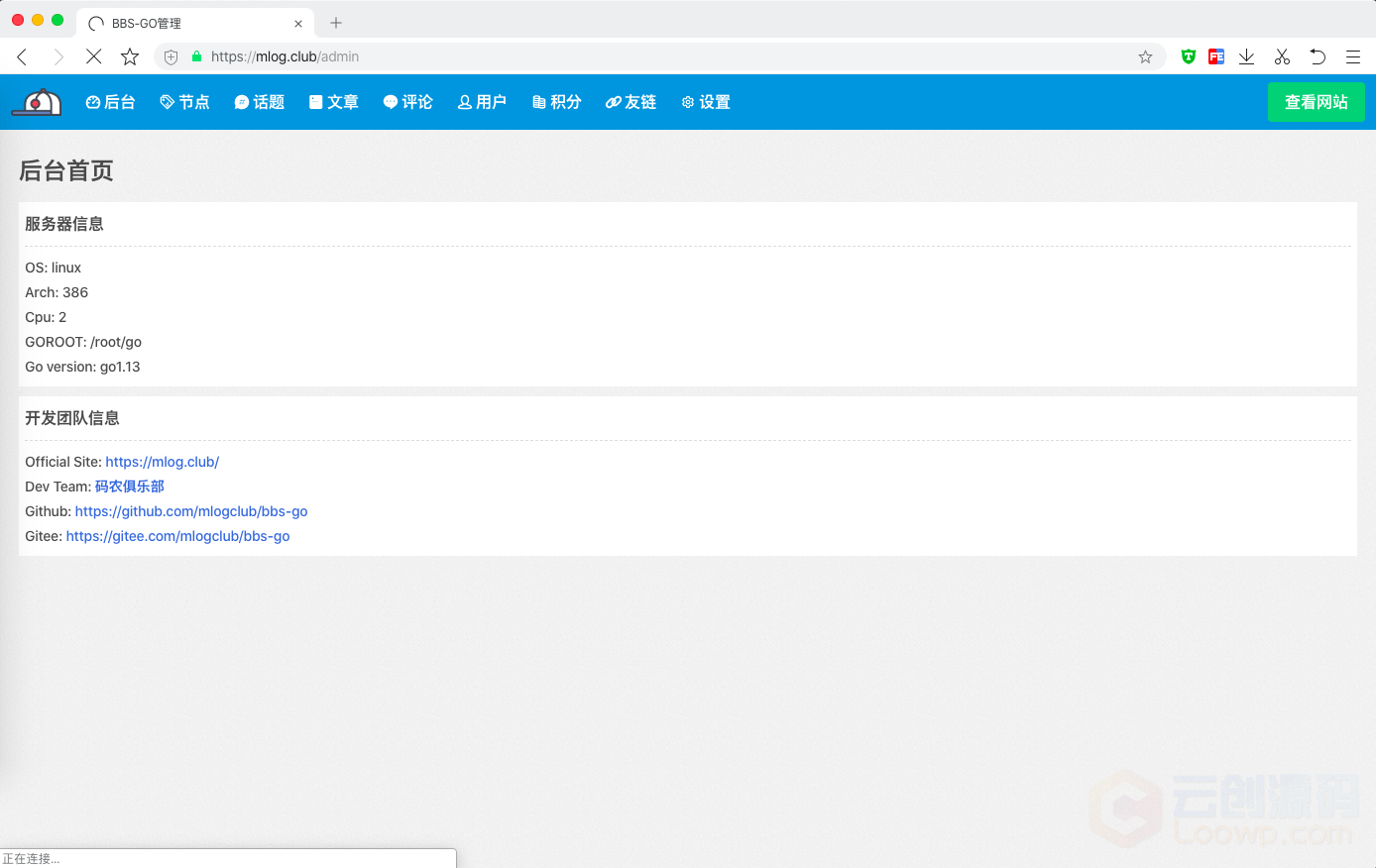Open the 码农俱乐部 Dev Team link
The width and height of the screenshot is (1376, 868).
pyautogui.click(x=130, y=487)
